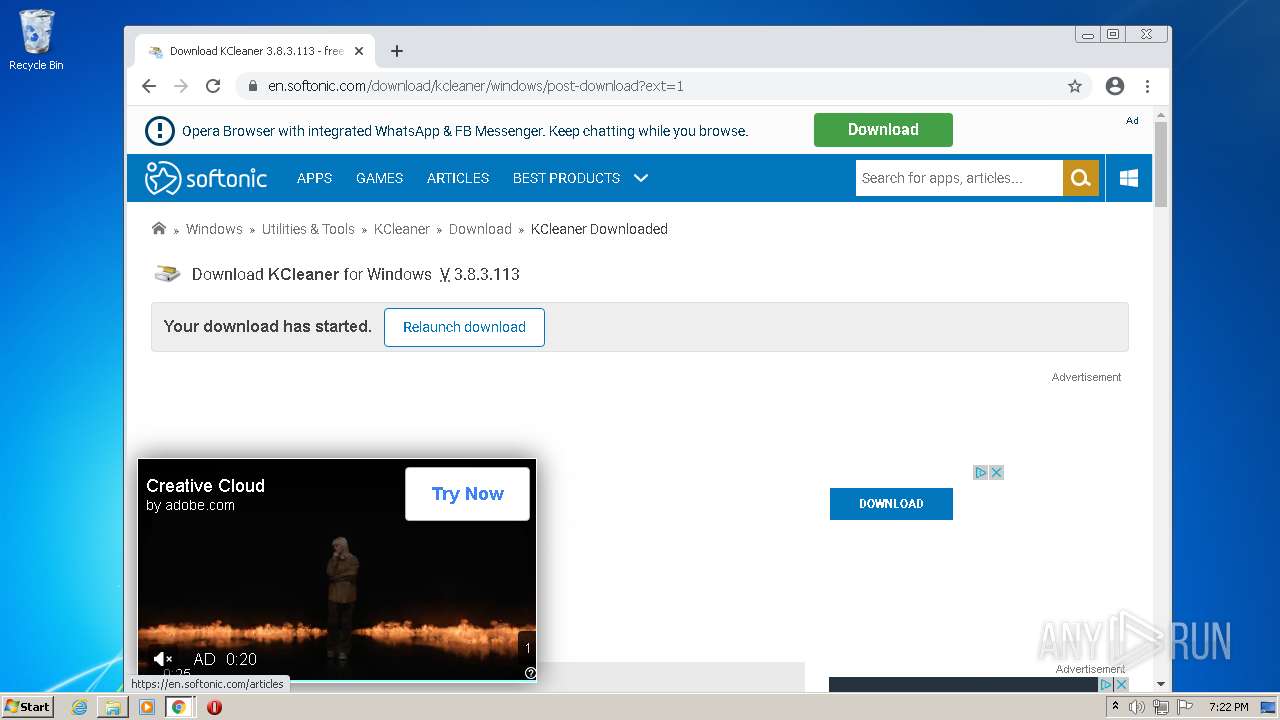Open the Windows breadcrumb link

click(214, 229)
